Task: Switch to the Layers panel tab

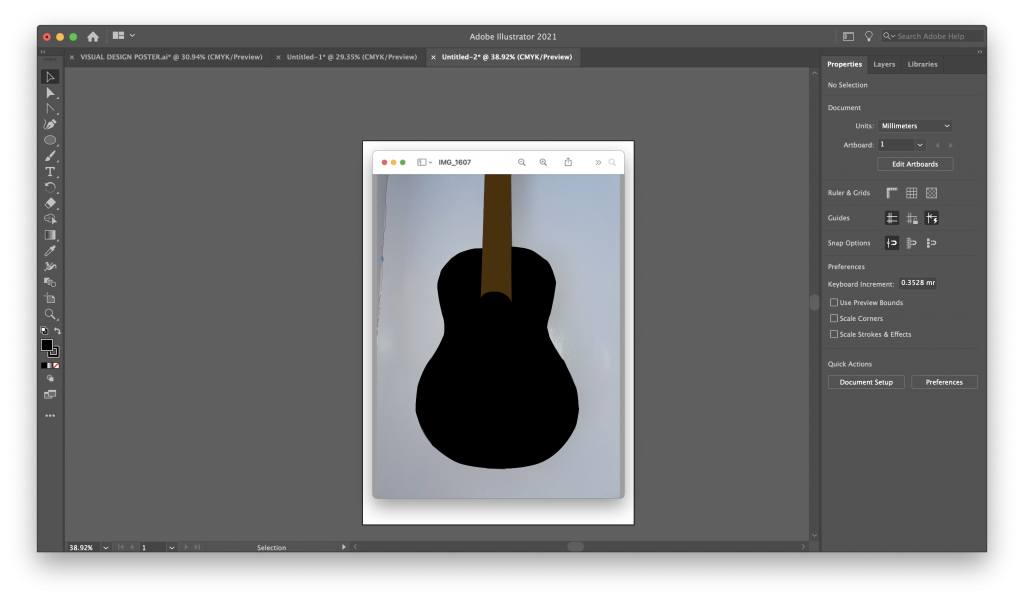Action: click(x=884, y=64)
